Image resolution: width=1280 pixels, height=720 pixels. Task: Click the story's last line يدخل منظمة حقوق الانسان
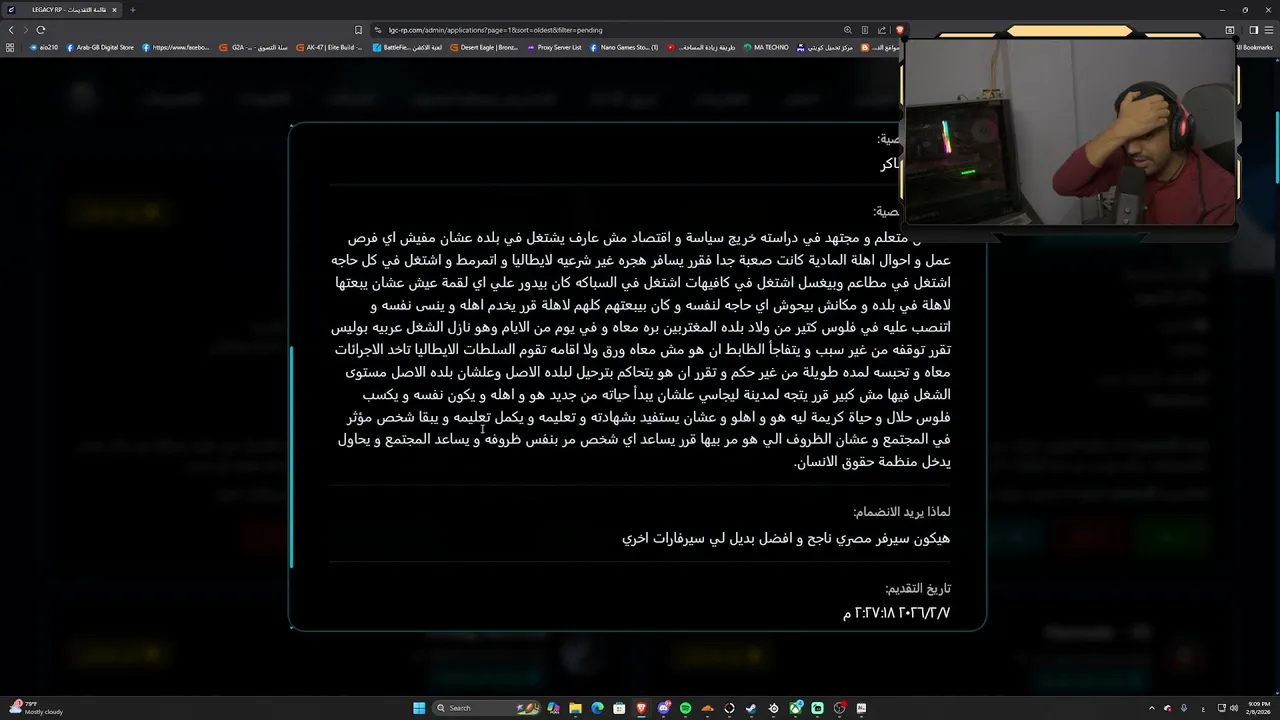[x=872, y=462]
